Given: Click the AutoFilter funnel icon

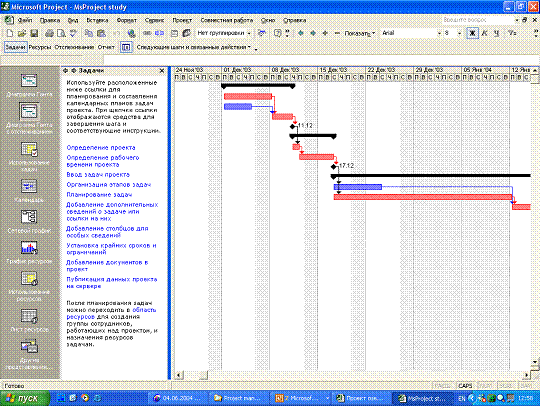Looking at the screenshot, I should pos(512,33).
